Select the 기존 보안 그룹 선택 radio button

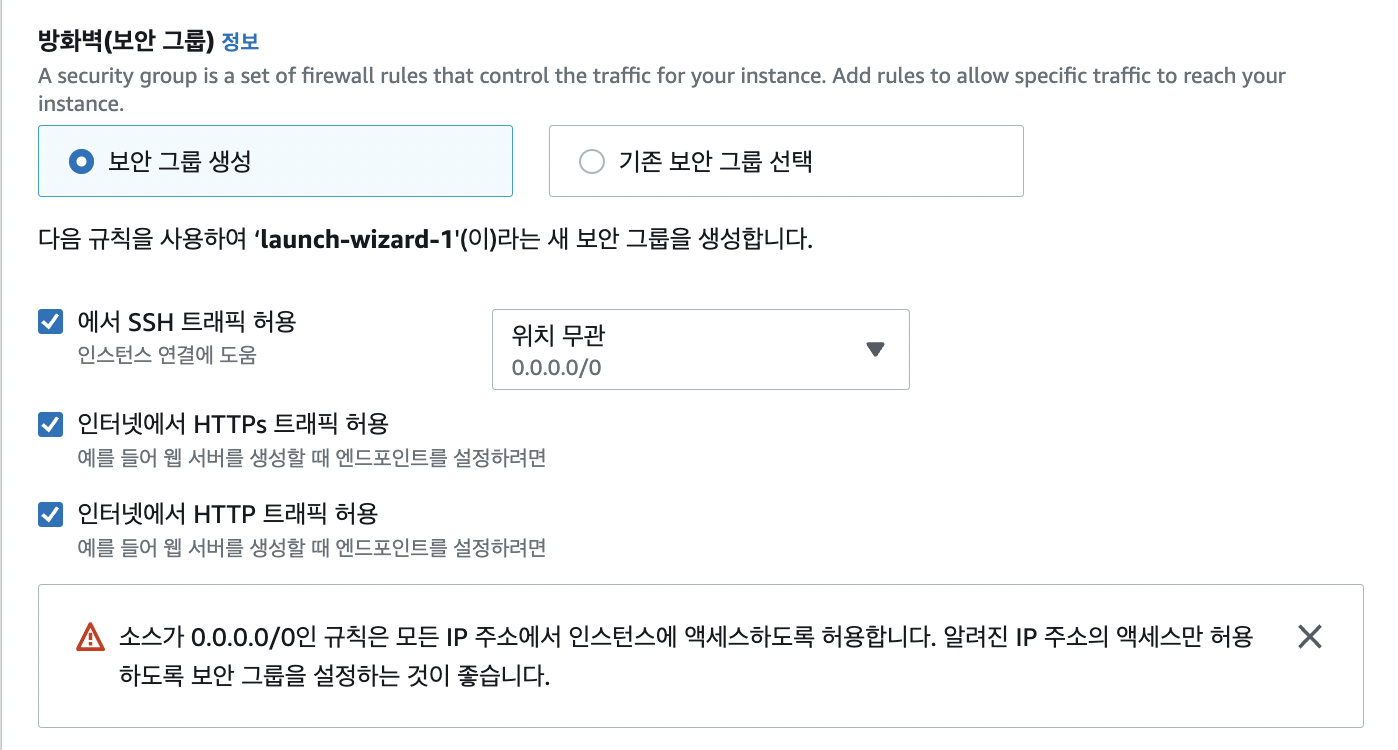tap(592, 161)
